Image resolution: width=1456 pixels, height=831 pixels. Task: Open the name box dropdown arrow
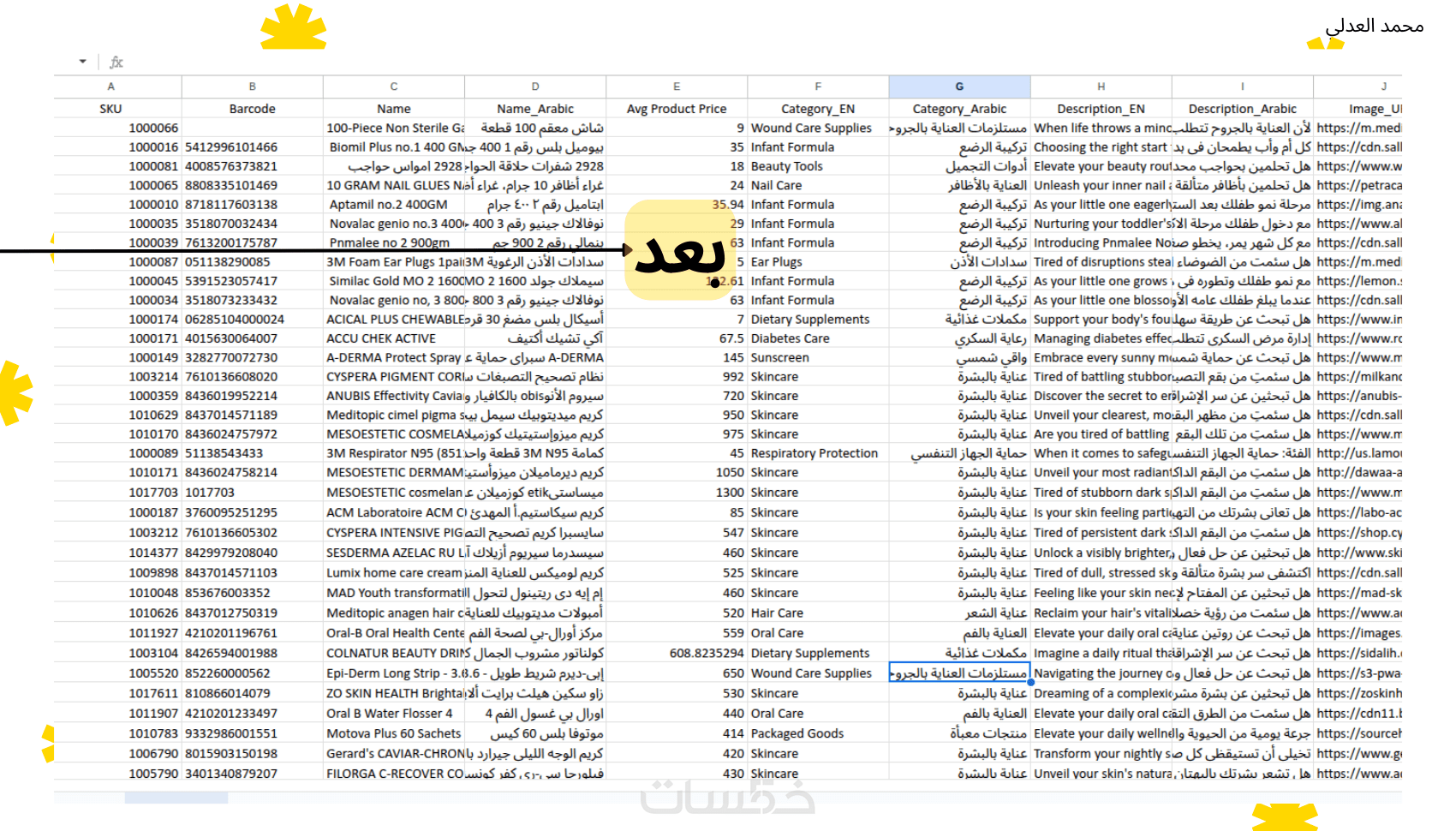[x=83, y=62]
